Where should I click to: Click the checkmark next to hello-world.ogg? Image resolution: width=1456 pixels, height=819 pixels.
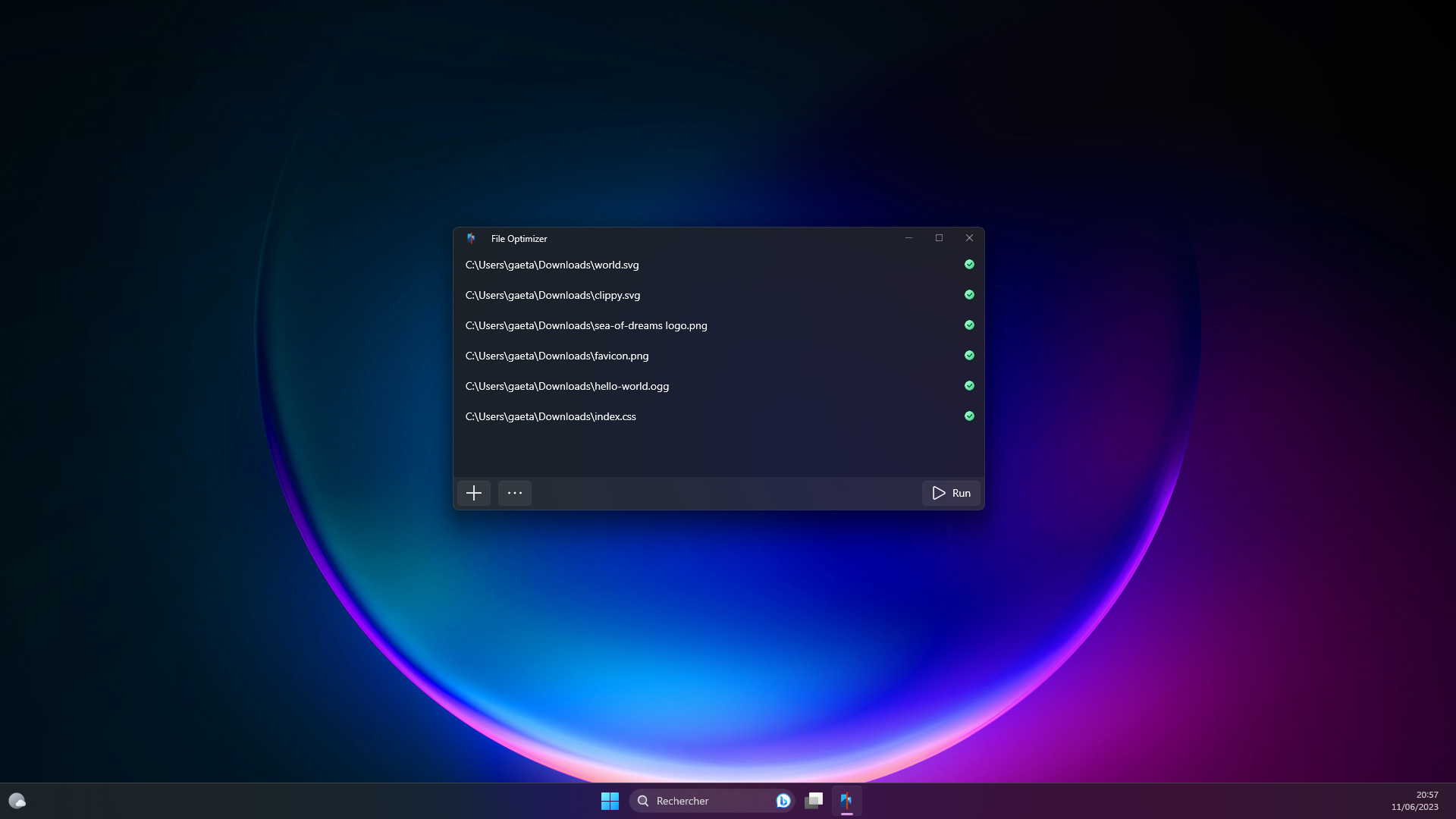[x=969, y=385]
